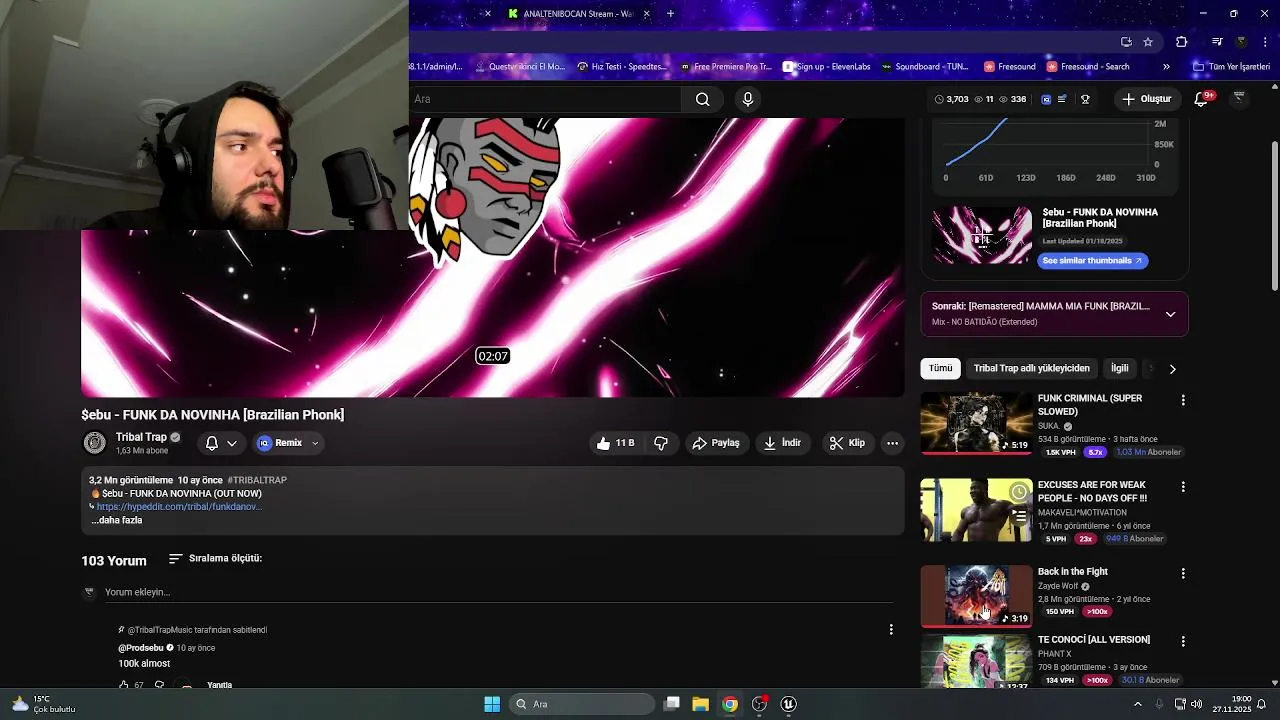This screenshot has height=720, width=1280.
Task: Expand the Sonraki up-next mix chevron
Action: (x=1170, y=314)
